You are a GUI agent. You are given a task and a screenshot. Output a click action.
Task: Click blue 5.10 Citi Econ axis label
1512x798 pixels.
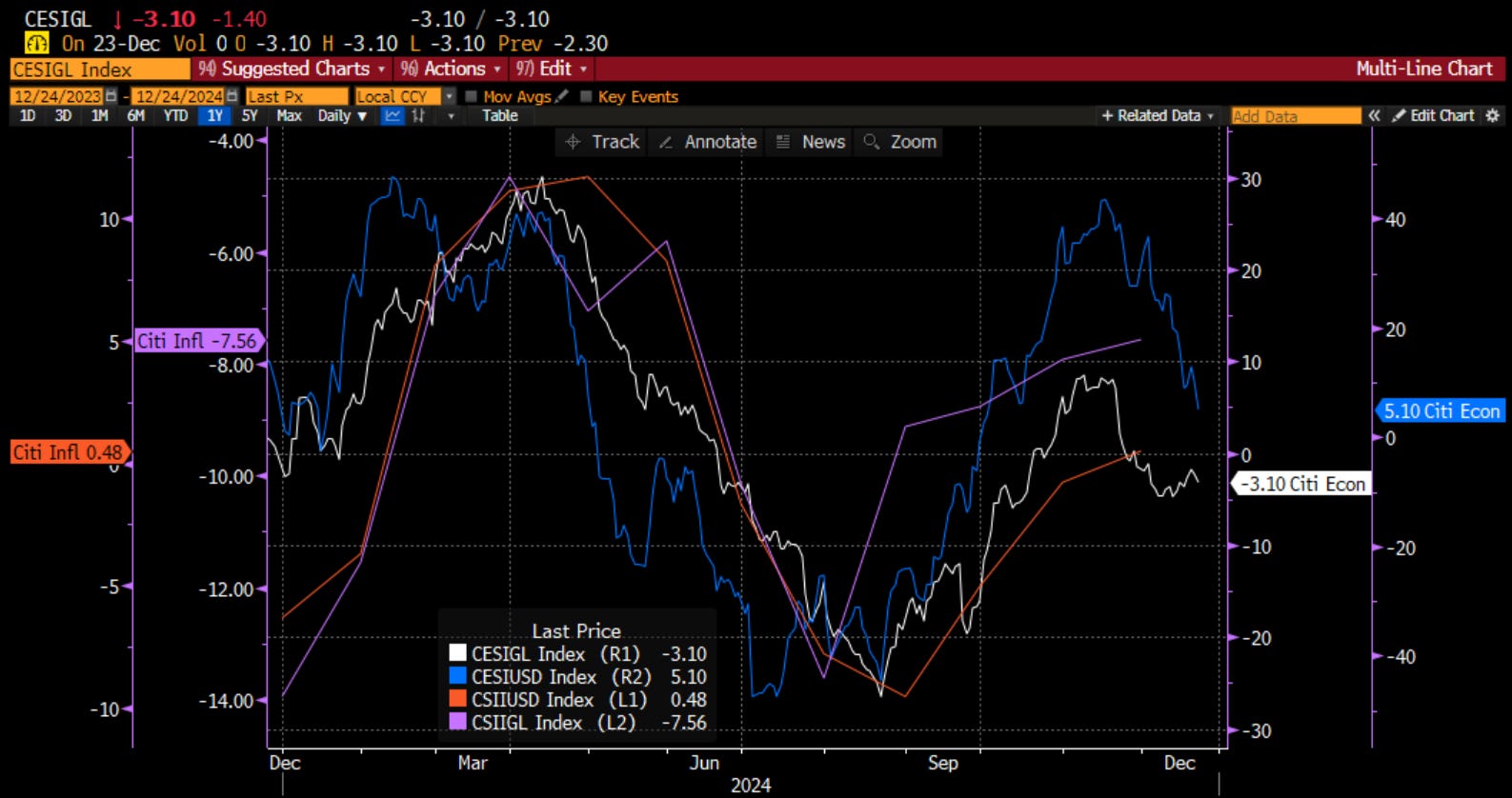1440,410
